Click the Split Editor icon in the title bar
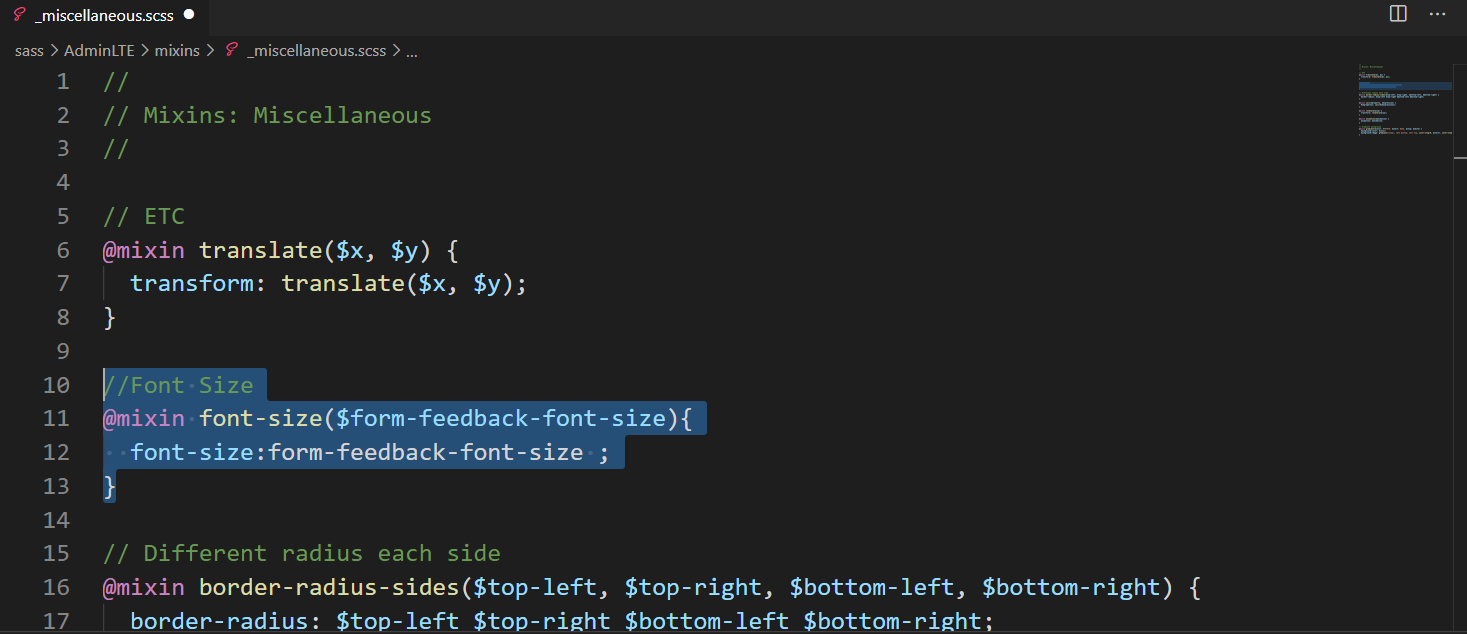 click(x=1397, y=14)
